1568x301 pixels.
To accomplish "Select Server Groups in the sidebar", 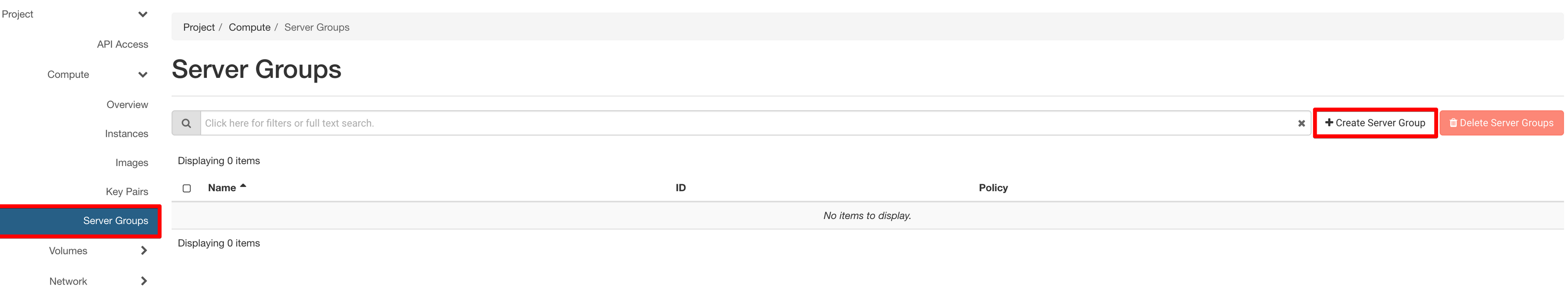I will [115, 221].
